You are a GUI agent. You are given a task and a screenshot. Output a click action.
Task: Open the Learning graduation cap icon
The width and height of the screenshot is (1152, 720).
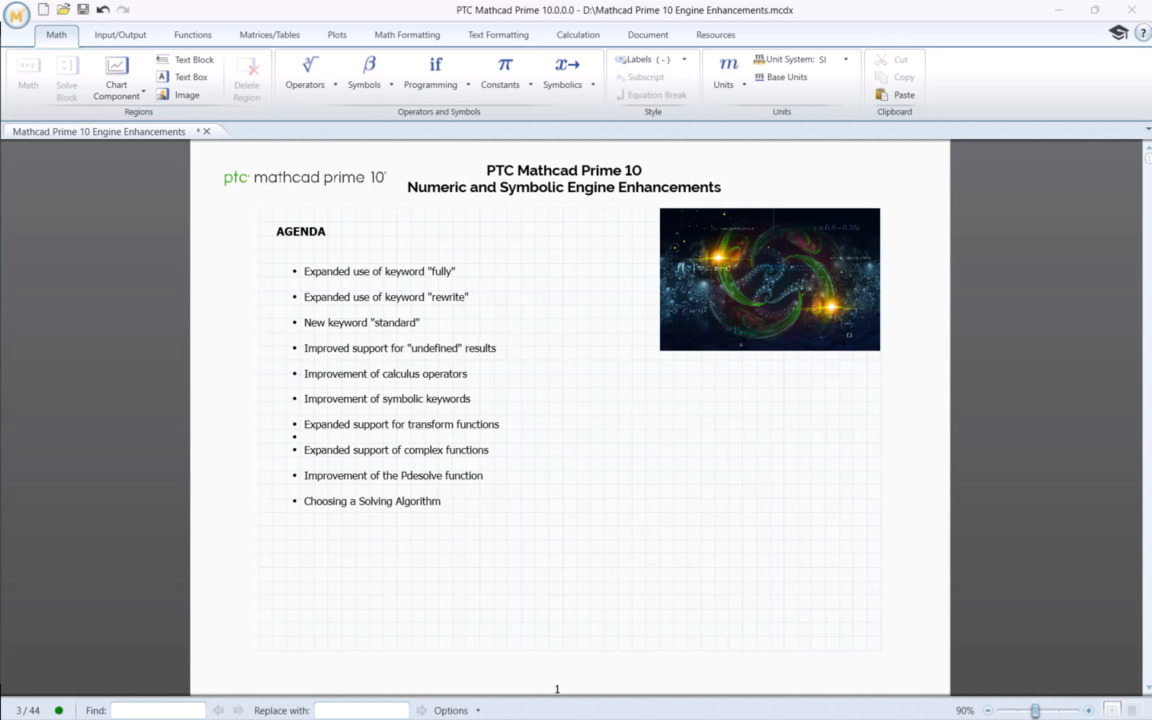(1118, 33)
